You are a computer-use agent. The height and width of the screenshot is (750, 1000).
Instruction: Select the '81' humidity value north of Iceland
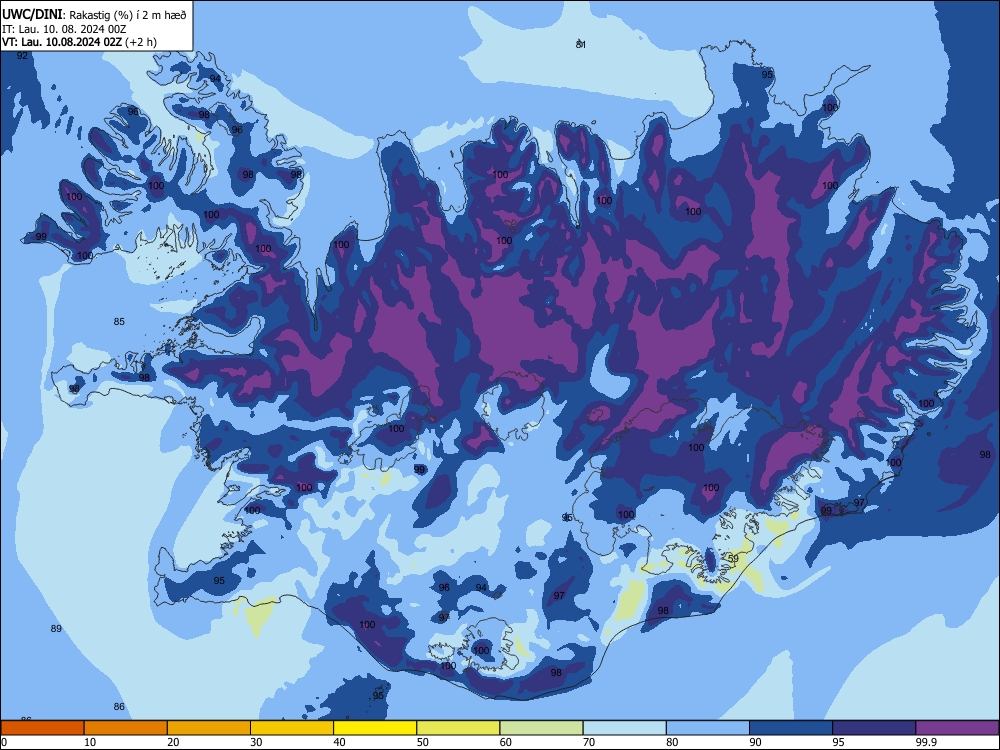[580, 44]
